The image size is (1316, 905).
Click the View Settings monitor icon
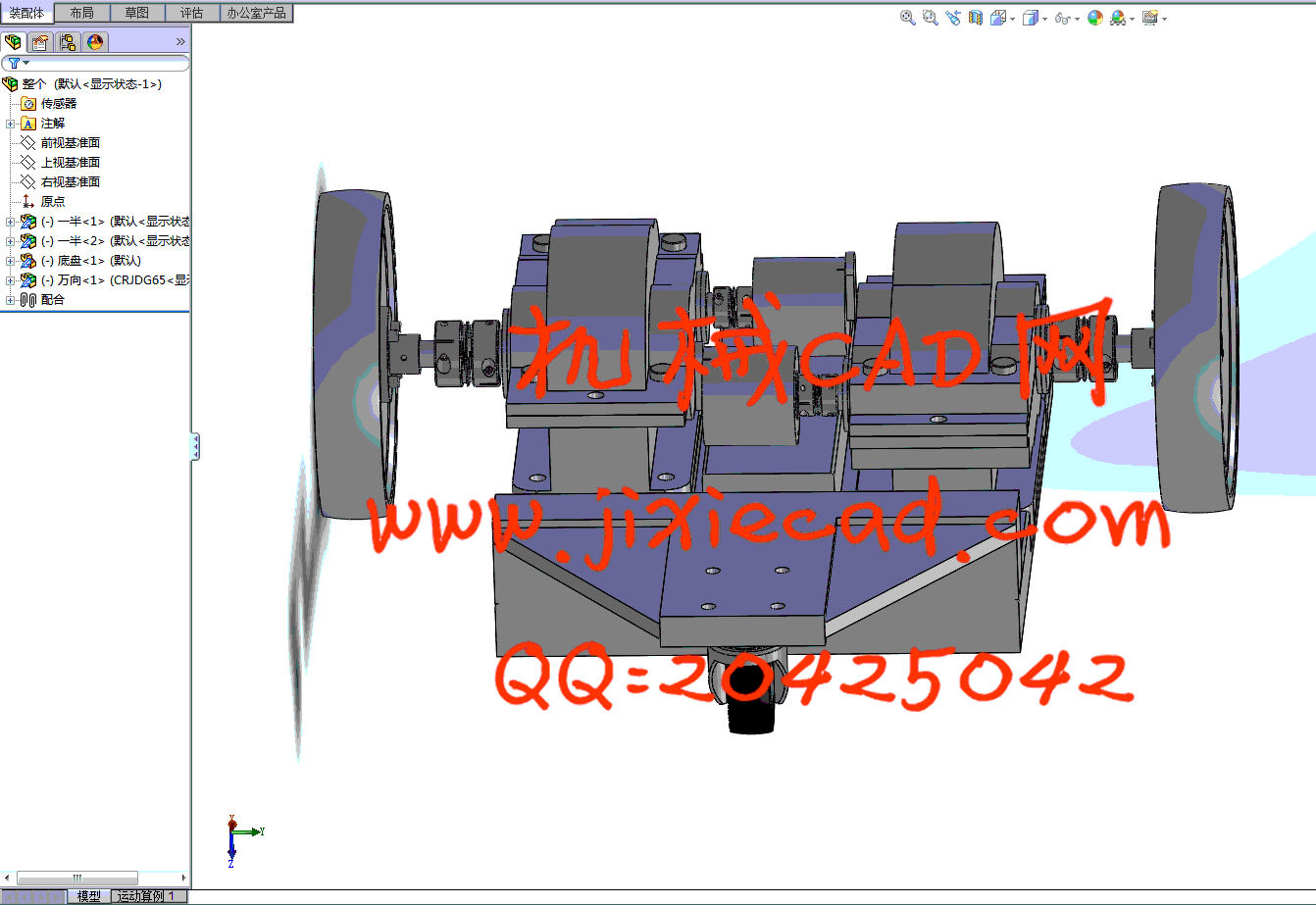(x=1149, y=18)
